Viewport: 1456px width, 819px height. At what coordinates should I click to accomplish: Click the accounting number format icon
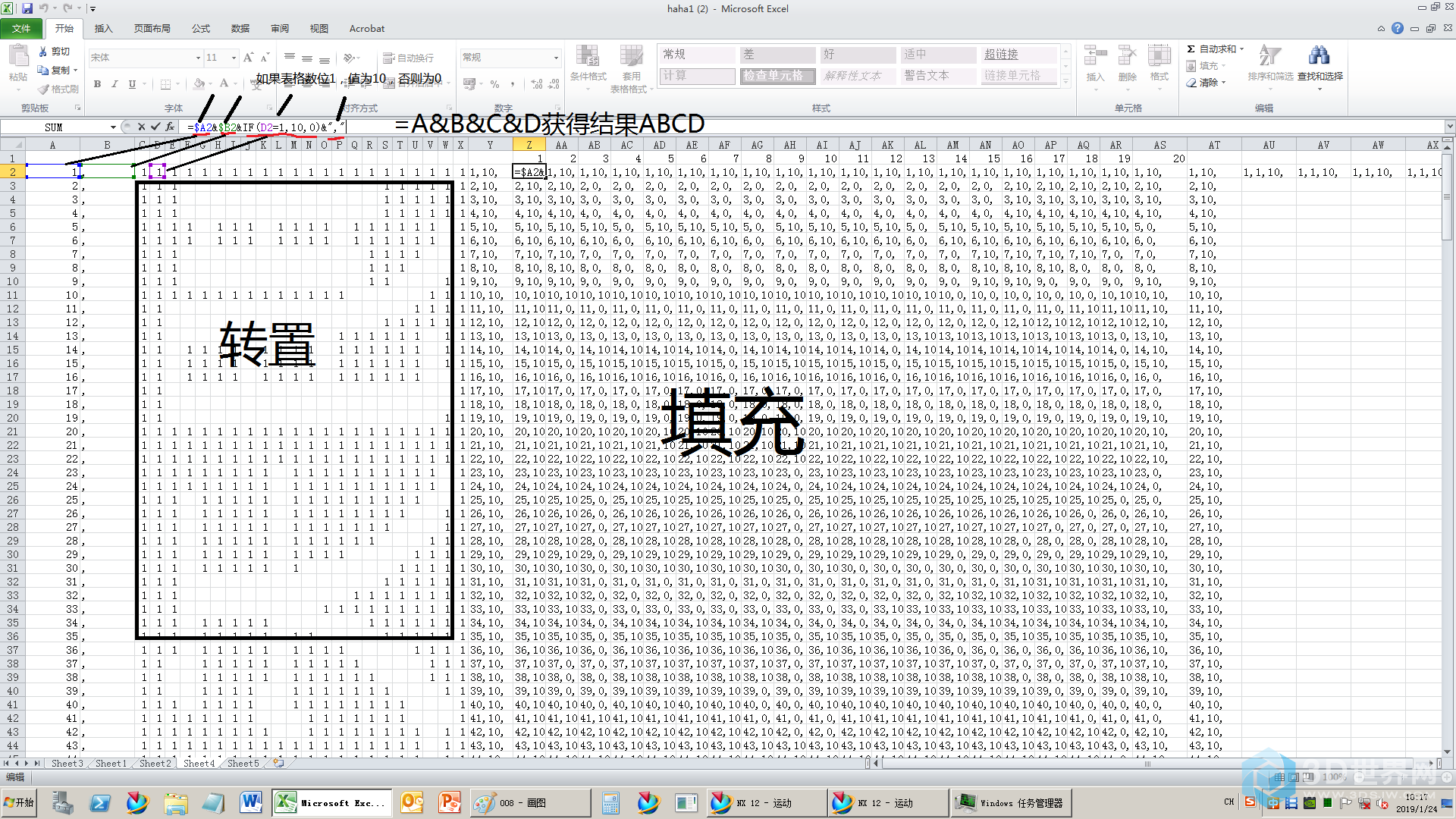click(x=469, y=84)
